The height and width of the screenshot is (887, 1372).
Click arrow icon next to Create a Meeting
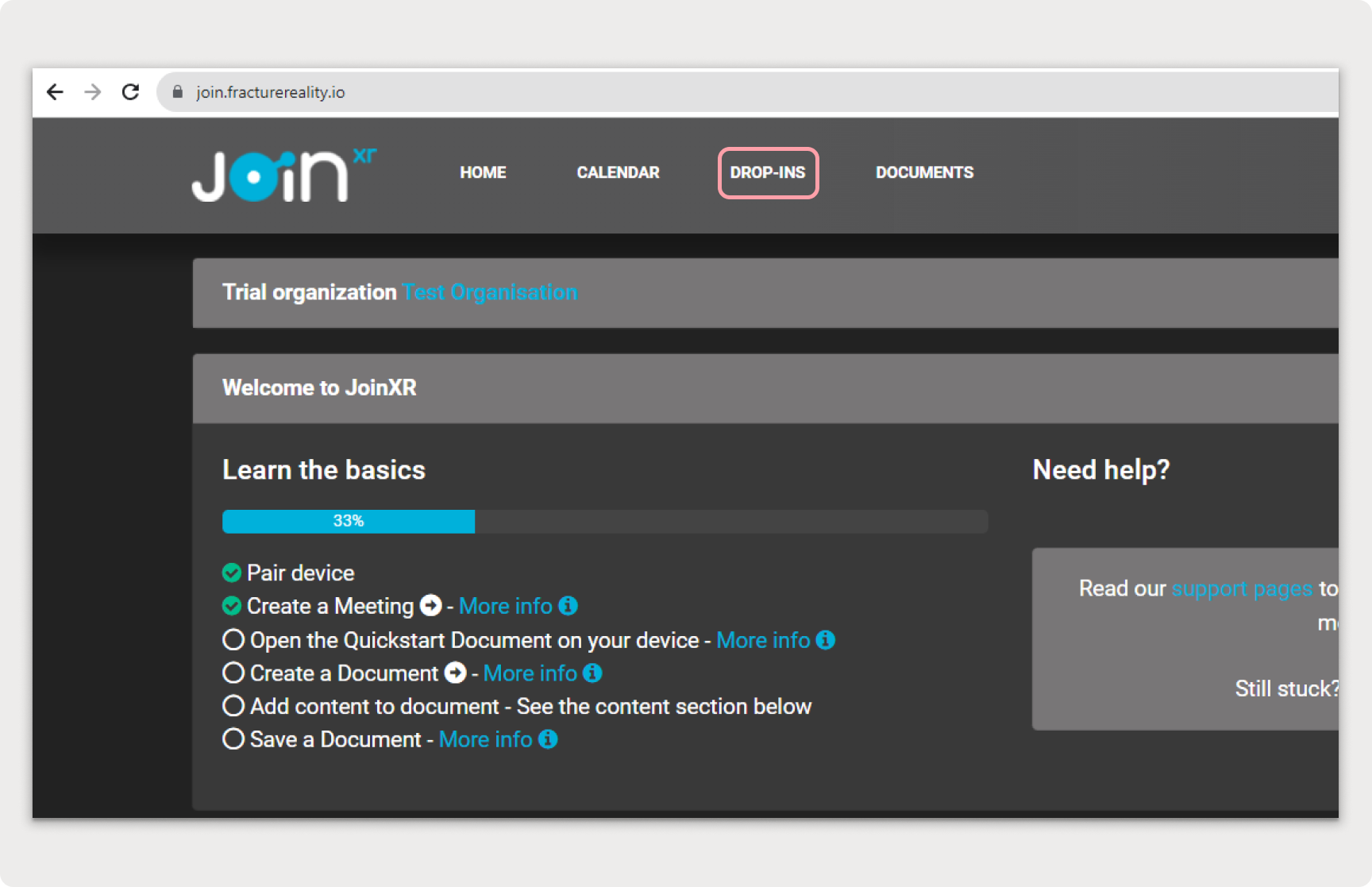tap(430, 606)
